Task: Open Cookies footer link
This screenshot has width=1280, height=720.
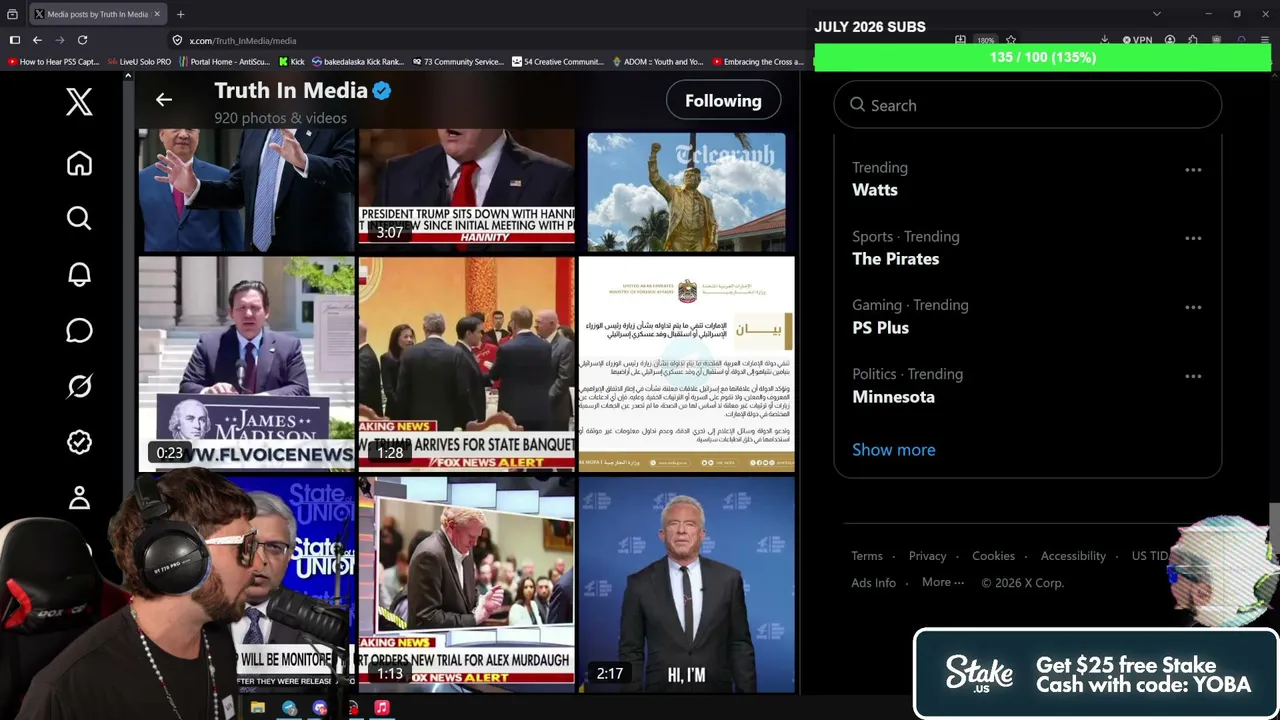Action: (993, 556)
